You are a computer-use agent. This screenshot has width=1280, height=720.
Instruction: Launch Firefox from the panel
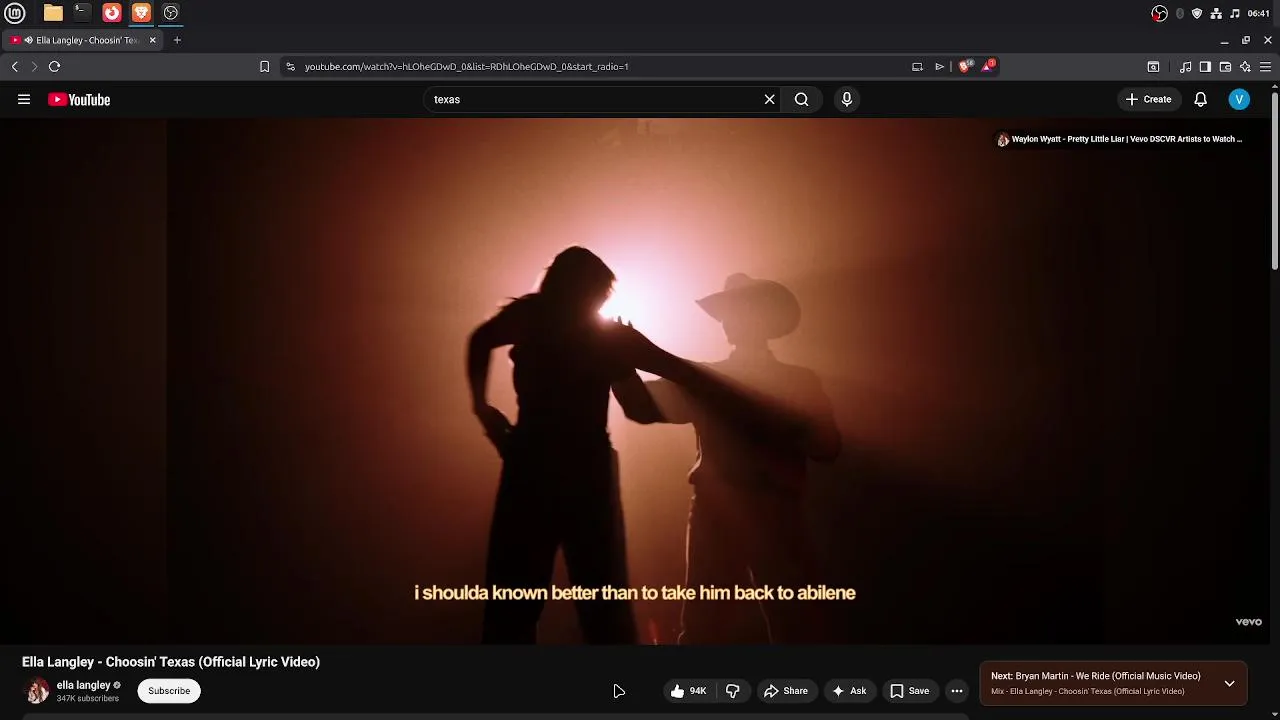click(112, 13)
